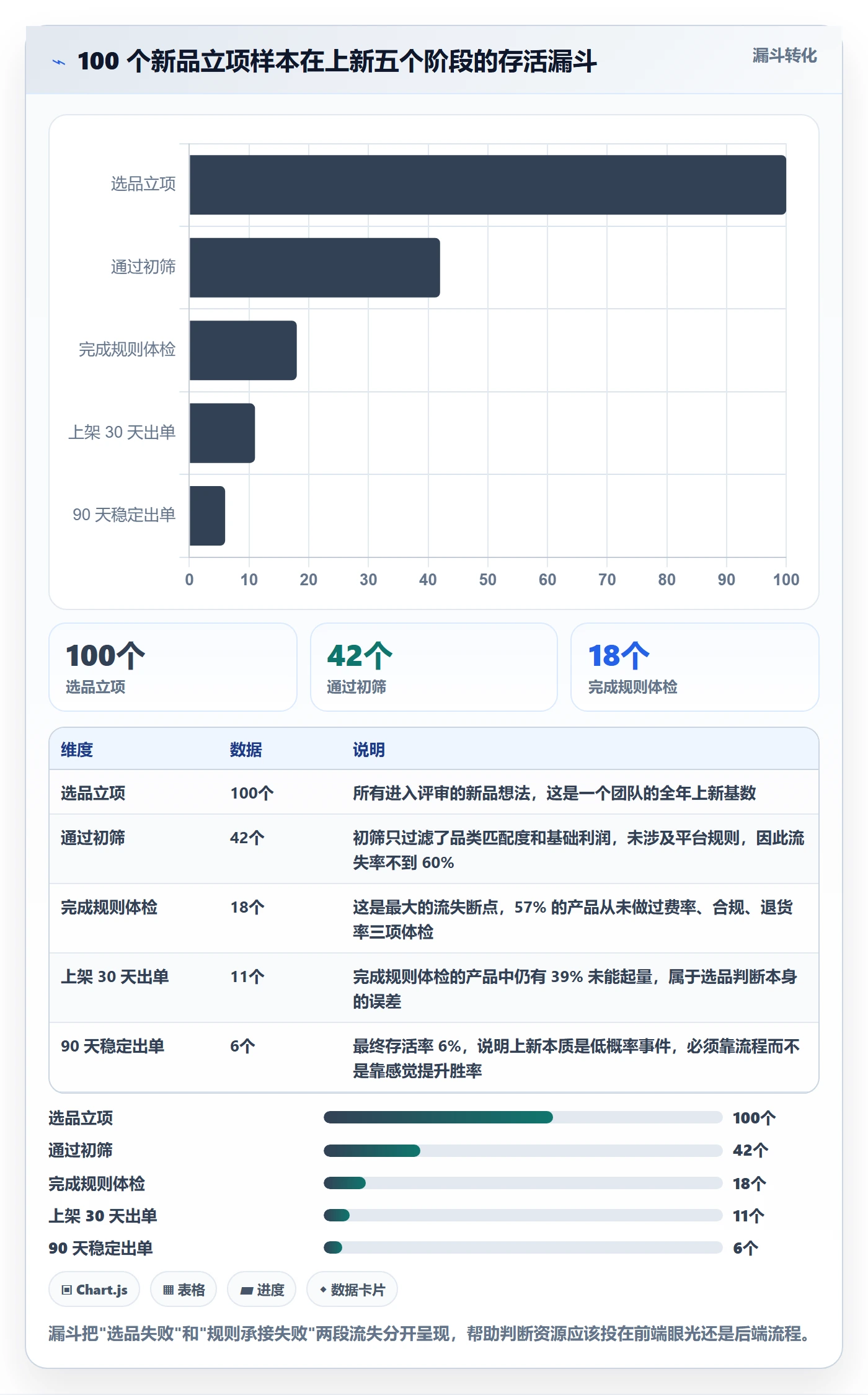Screen dimensions: 868x1395
Task: Click the 100个 选品立项 data card
Action: click(173, 667)
